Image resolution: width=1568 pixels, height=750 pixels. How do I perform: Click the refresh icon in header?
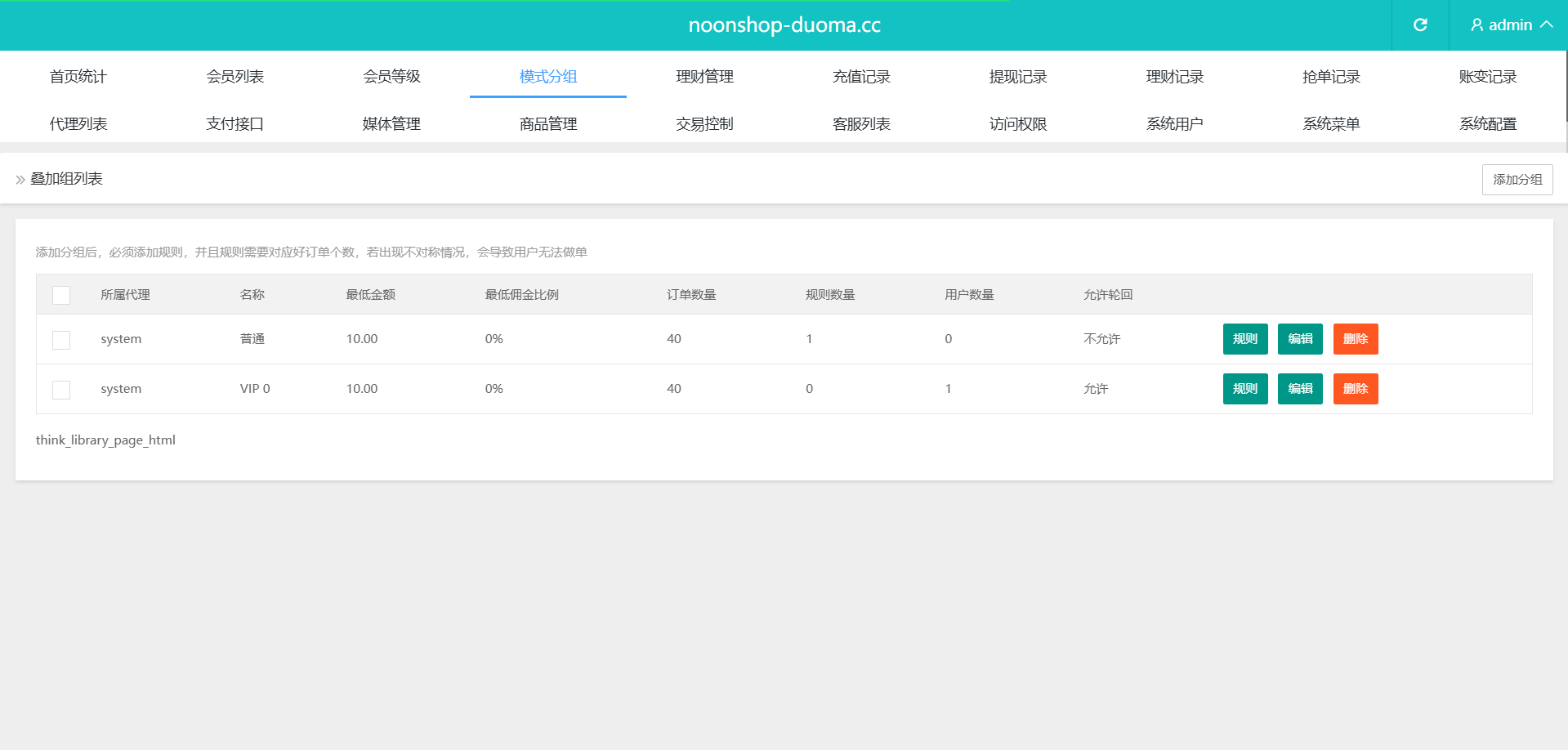point(1420,25)
